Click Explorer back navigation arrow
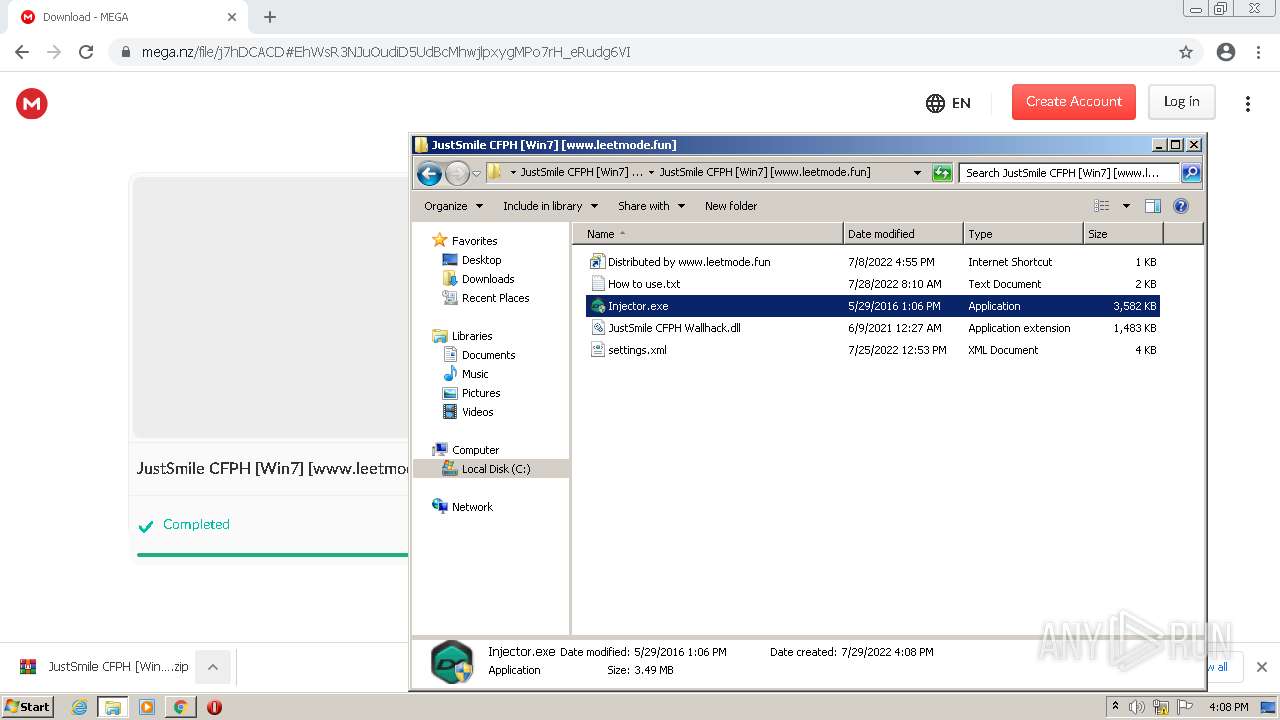The height and width of the screenshot is (720, 1280). point(430,173)
